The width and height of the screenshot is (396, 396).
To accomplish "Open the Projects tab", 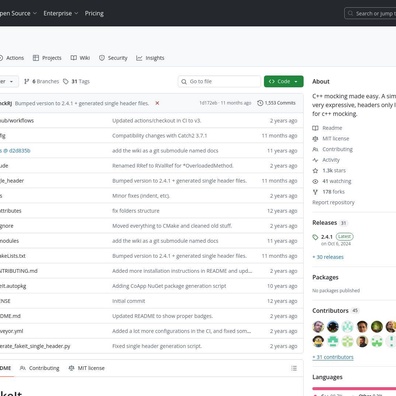I will (x=47, y=58).
